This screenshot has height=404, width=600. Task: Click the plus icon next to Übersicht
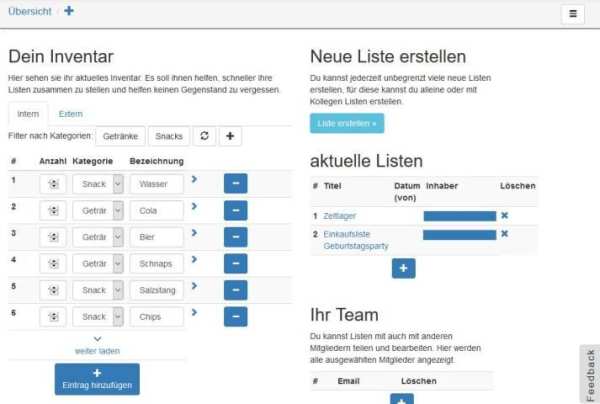[69, 11]
